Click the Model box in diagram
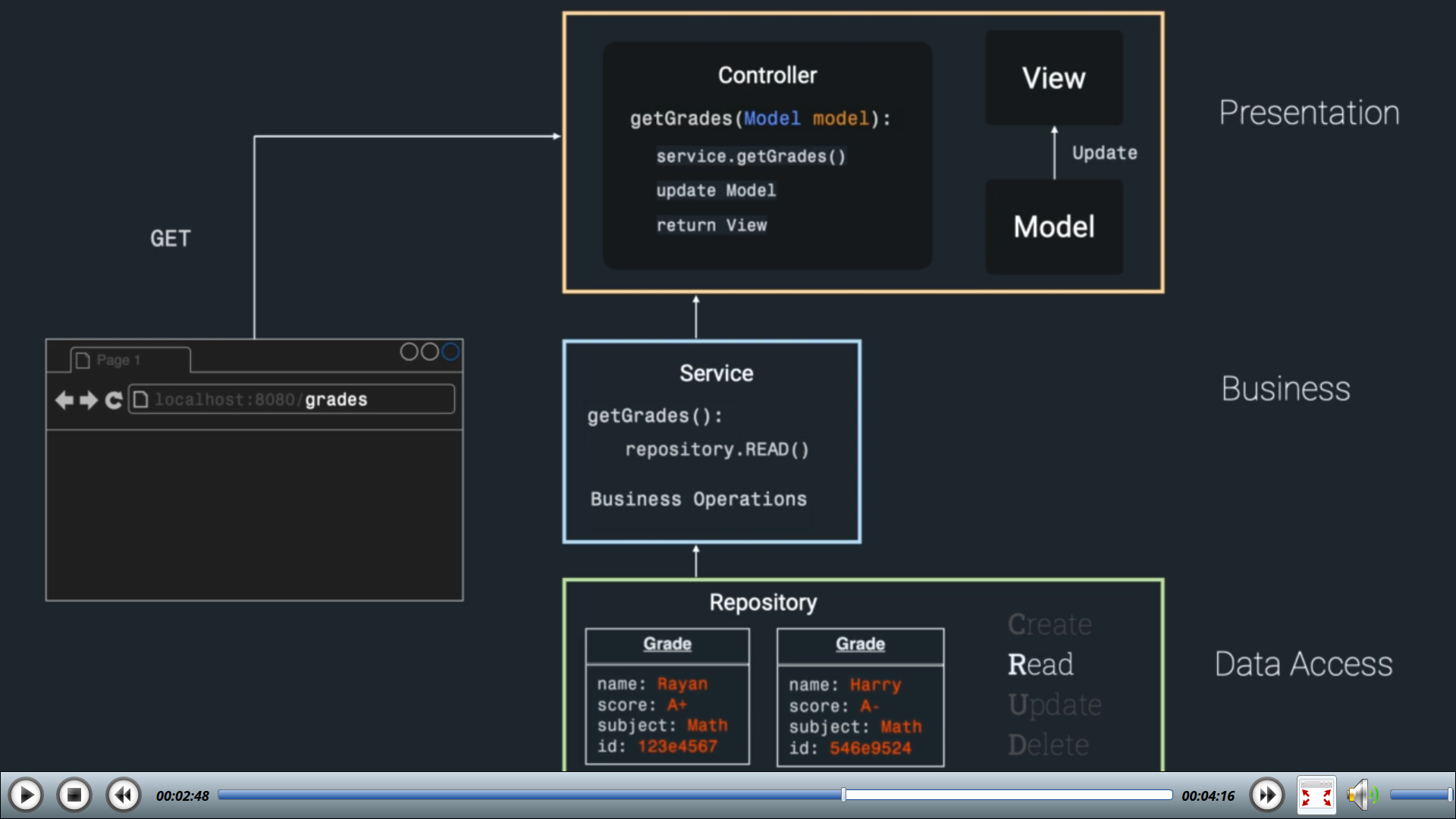The image size is (1456, 819). pyautogui.click(x=1053, y=227)
